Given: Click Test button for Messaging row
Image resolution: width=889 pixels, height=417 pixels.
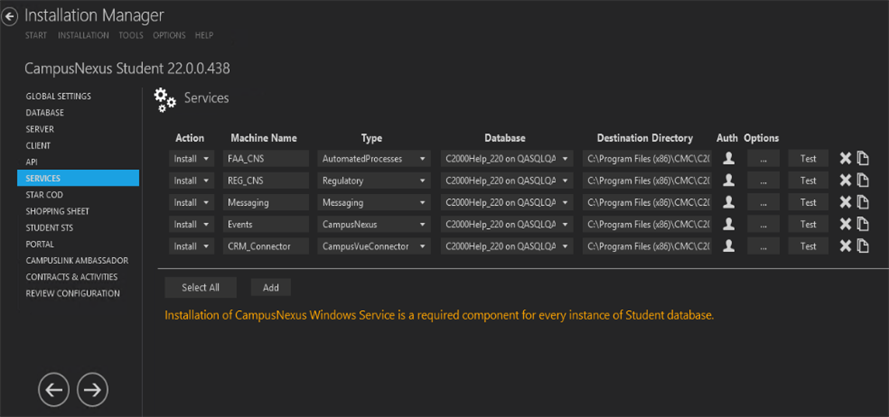Looking at the screenshot, I should click(x=808, y=203).
